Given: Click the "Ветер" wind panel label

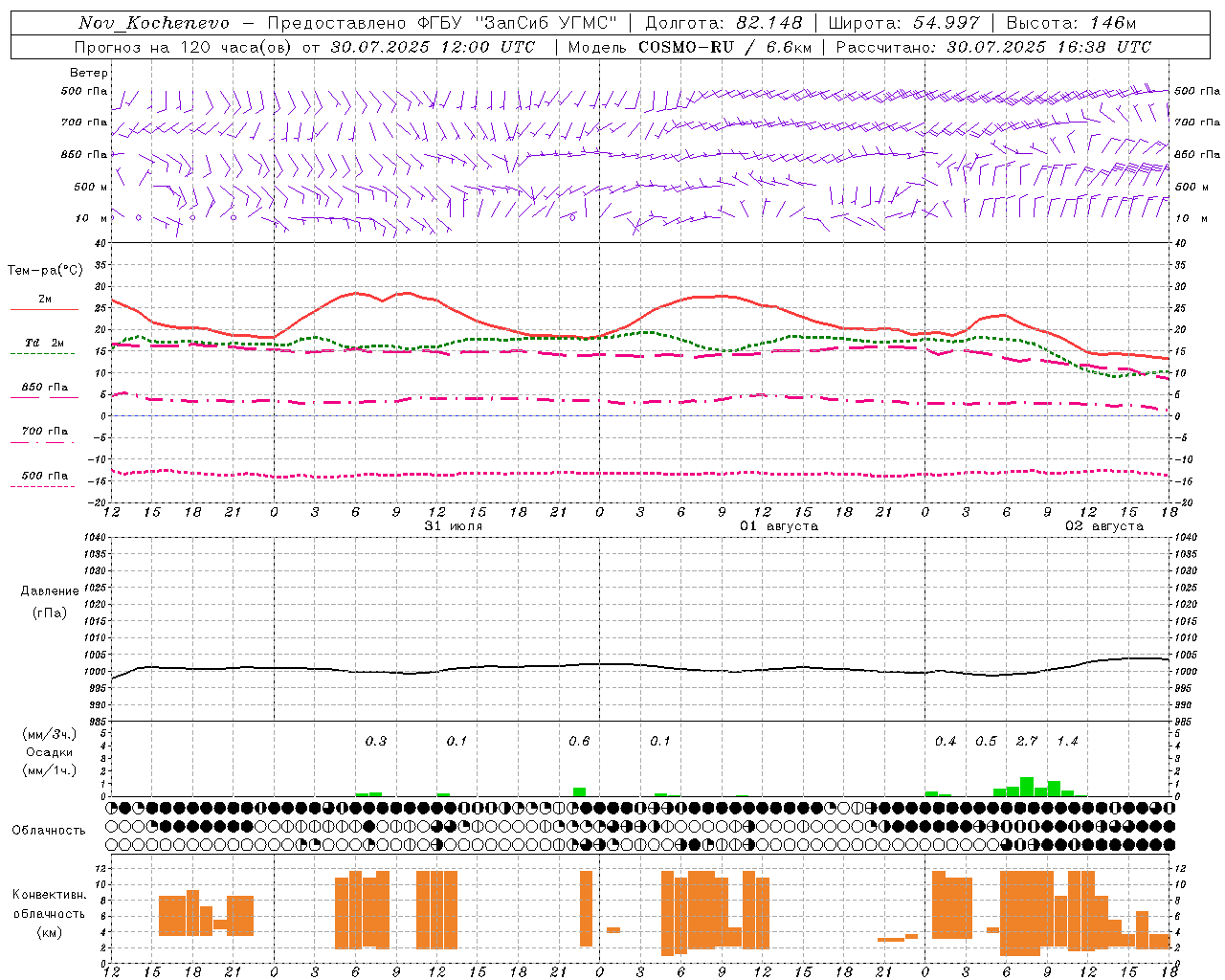Looking at the screenshot, I should pyautogui.click(x=89, y=73).
